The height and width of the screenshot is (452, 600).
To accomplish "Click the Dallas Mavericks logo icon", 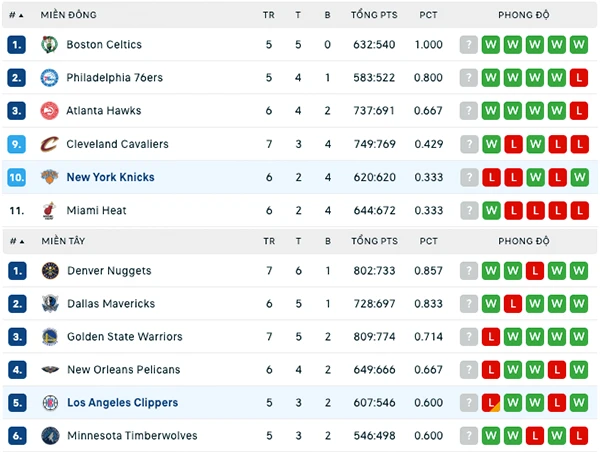I will 50,304.
